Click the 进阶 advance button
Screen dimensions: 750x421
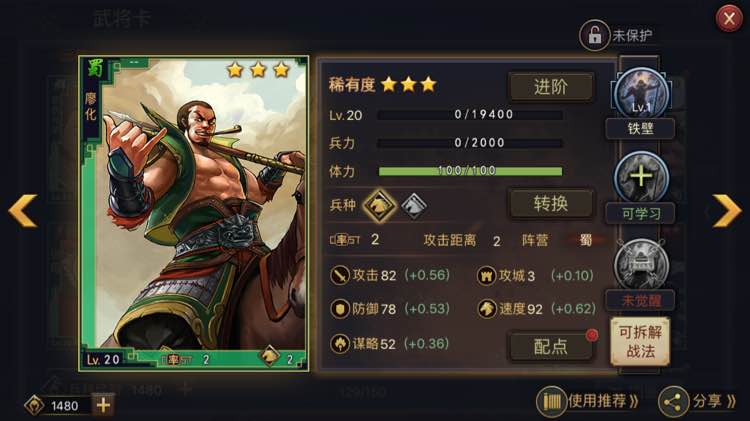[551, 87]
